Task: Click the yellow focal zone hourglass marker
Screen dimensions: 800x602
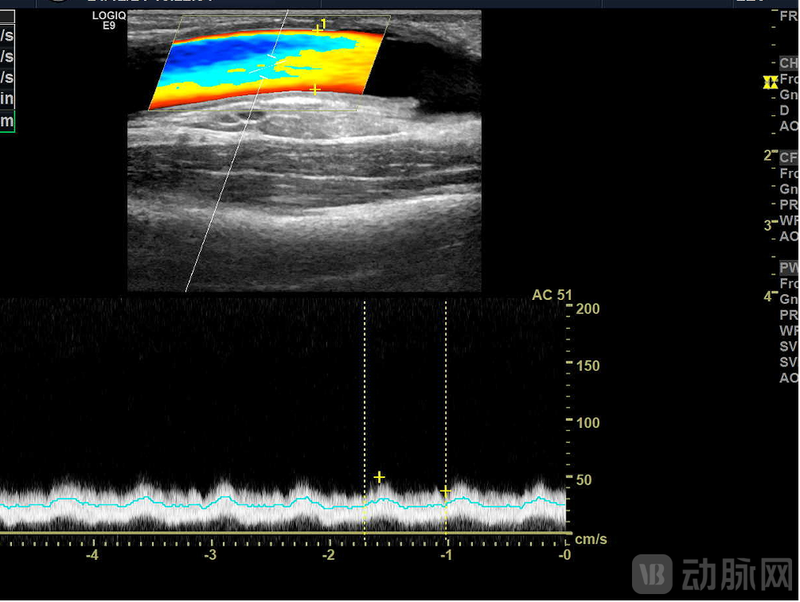Action: tap(769, 82)
